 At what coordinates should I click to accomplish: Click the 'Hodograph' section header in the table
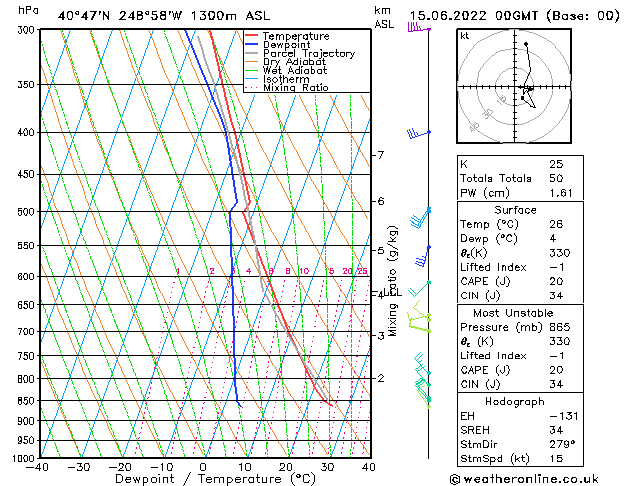click(x=515, y=401)
